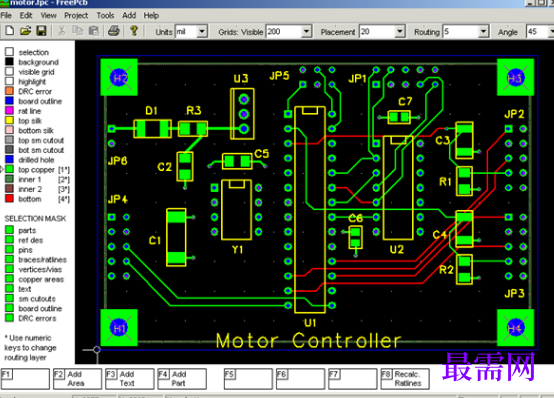This screenshot has height=398, width=554.
Task: Click the DRC error color swatch
Action: (9, 91)
